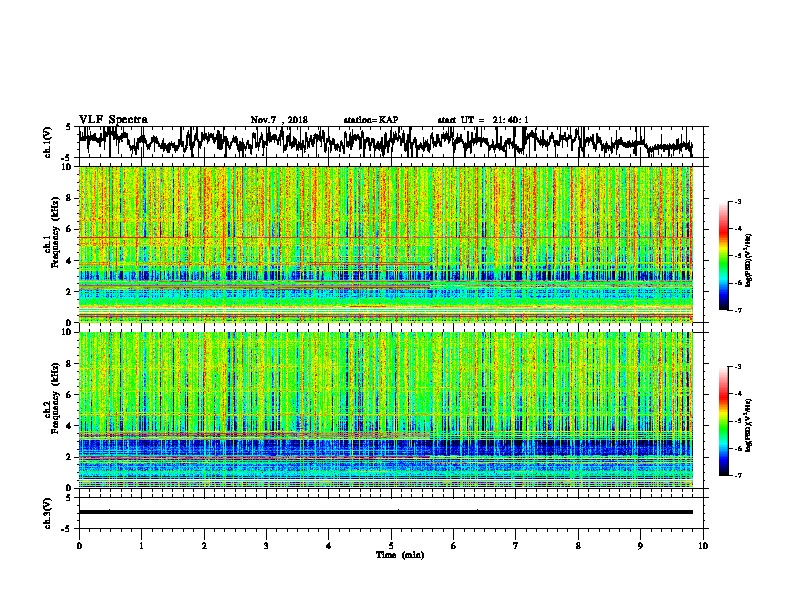The height and width of the screenshot is (612, 792).
Task: Click the "-7" tick on the ch.1 color bar
Action: click(737, 310)
